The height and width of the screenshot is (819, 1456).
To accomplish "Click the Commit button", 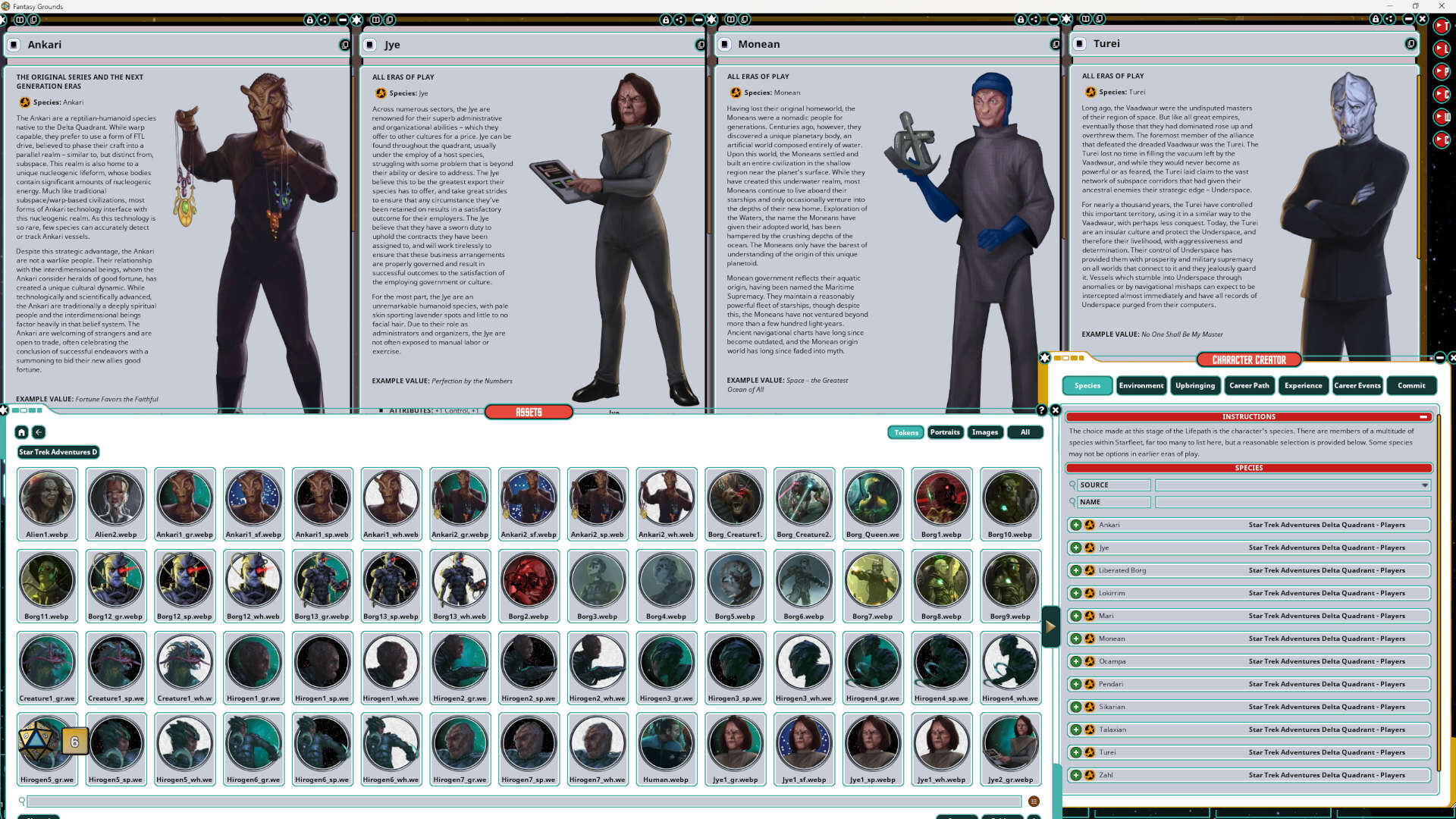I will (1411, 385).
